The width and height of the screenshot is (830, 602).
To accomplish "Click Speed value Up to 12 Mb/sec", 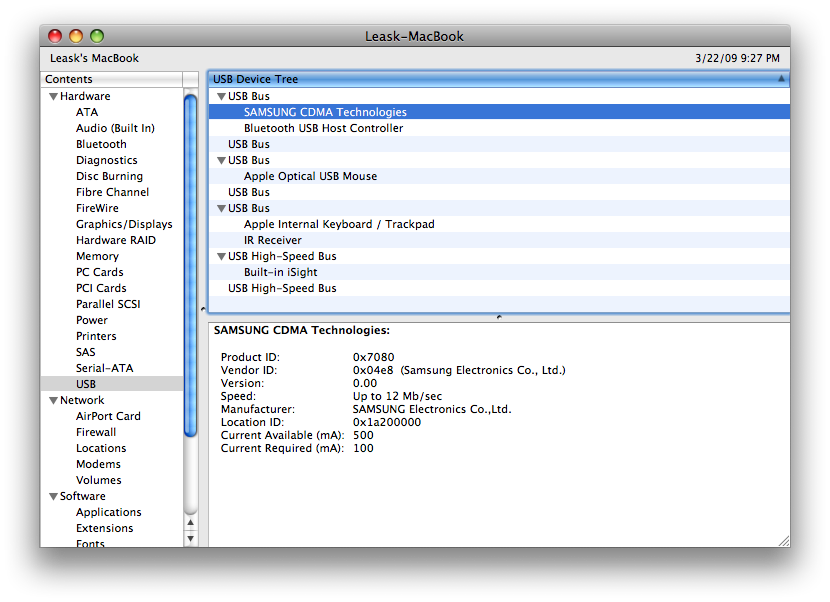I will [x=397, y=396].
